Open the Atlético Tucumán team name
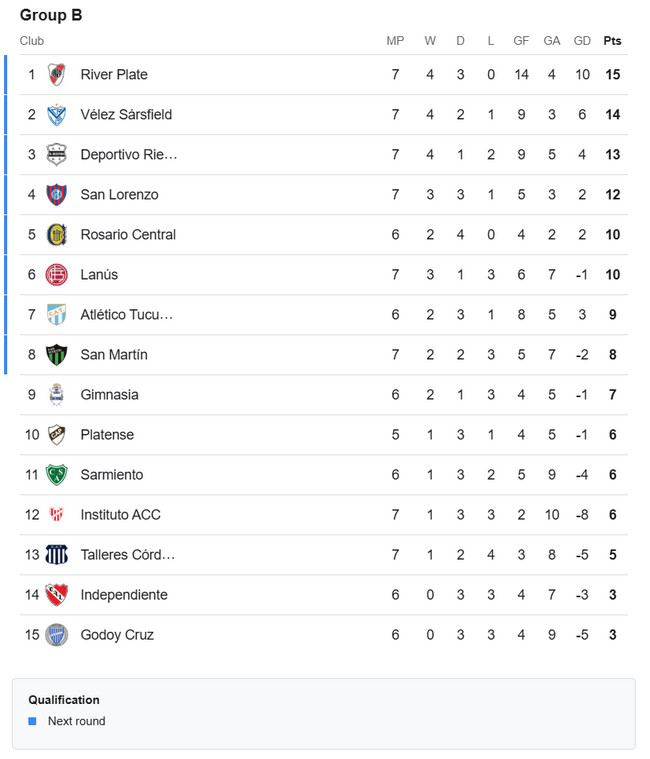Image resolution: width=650 pixels, height=759 pixels. click(x=127, y=315)
